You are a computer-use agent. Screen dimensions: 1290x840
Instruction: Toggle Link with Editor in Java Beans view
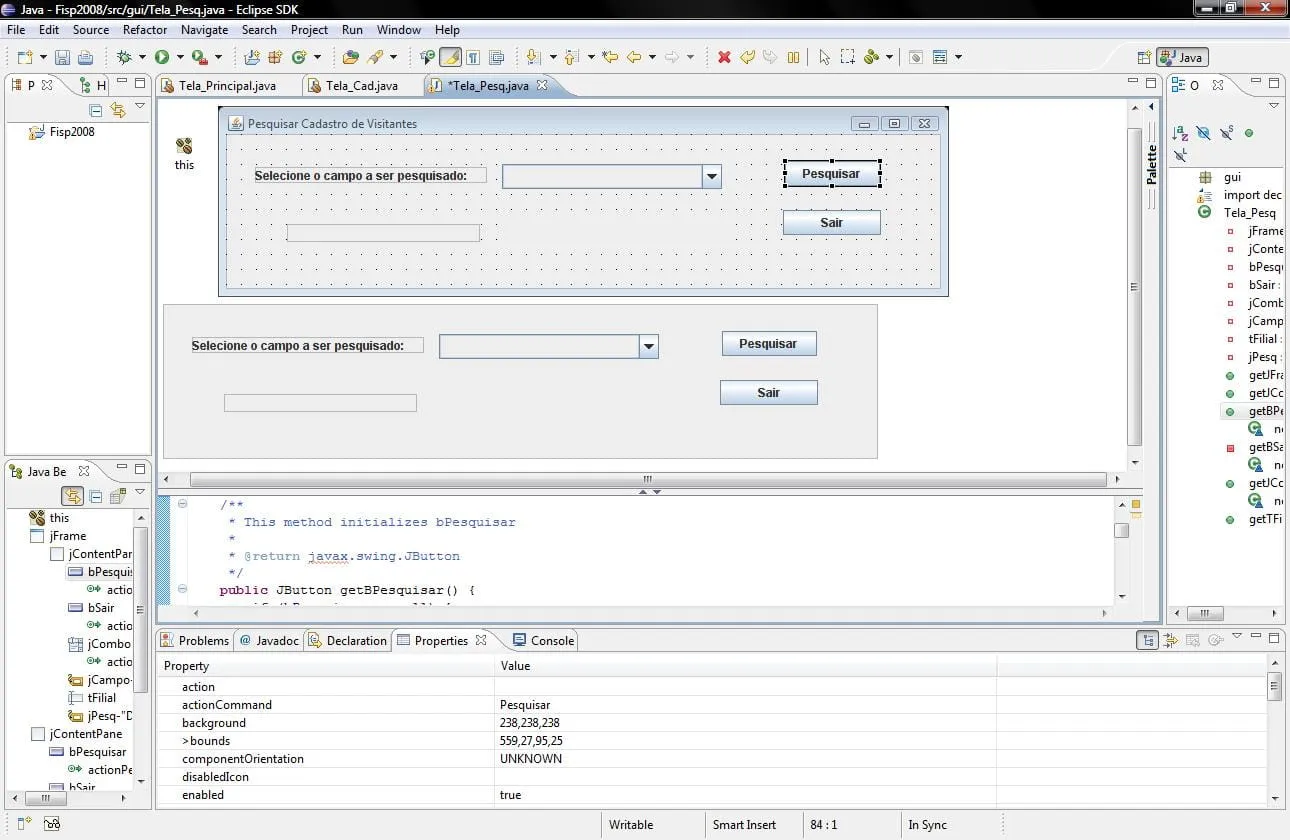72,496
